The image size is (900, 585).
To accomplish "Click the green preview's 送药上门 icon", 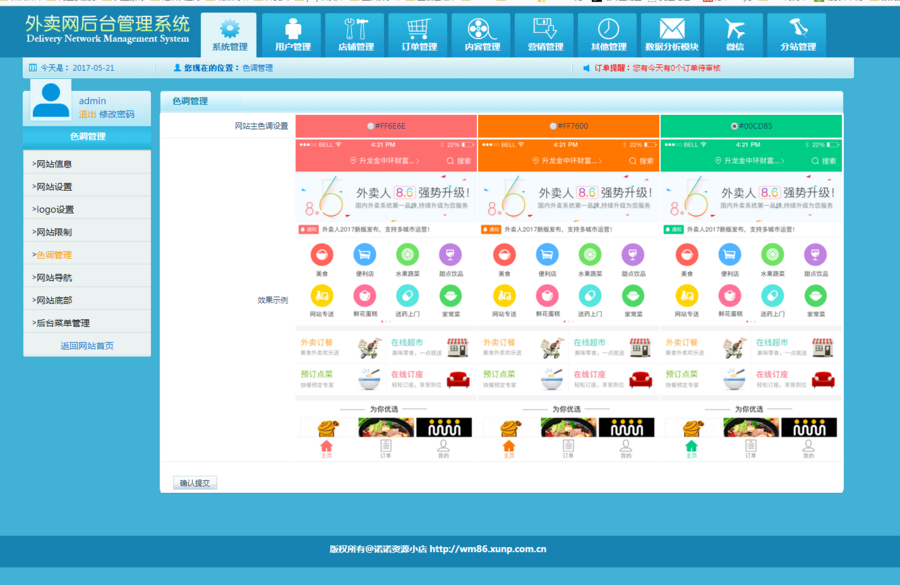I will pyautogui.click(x=773, y=296).
